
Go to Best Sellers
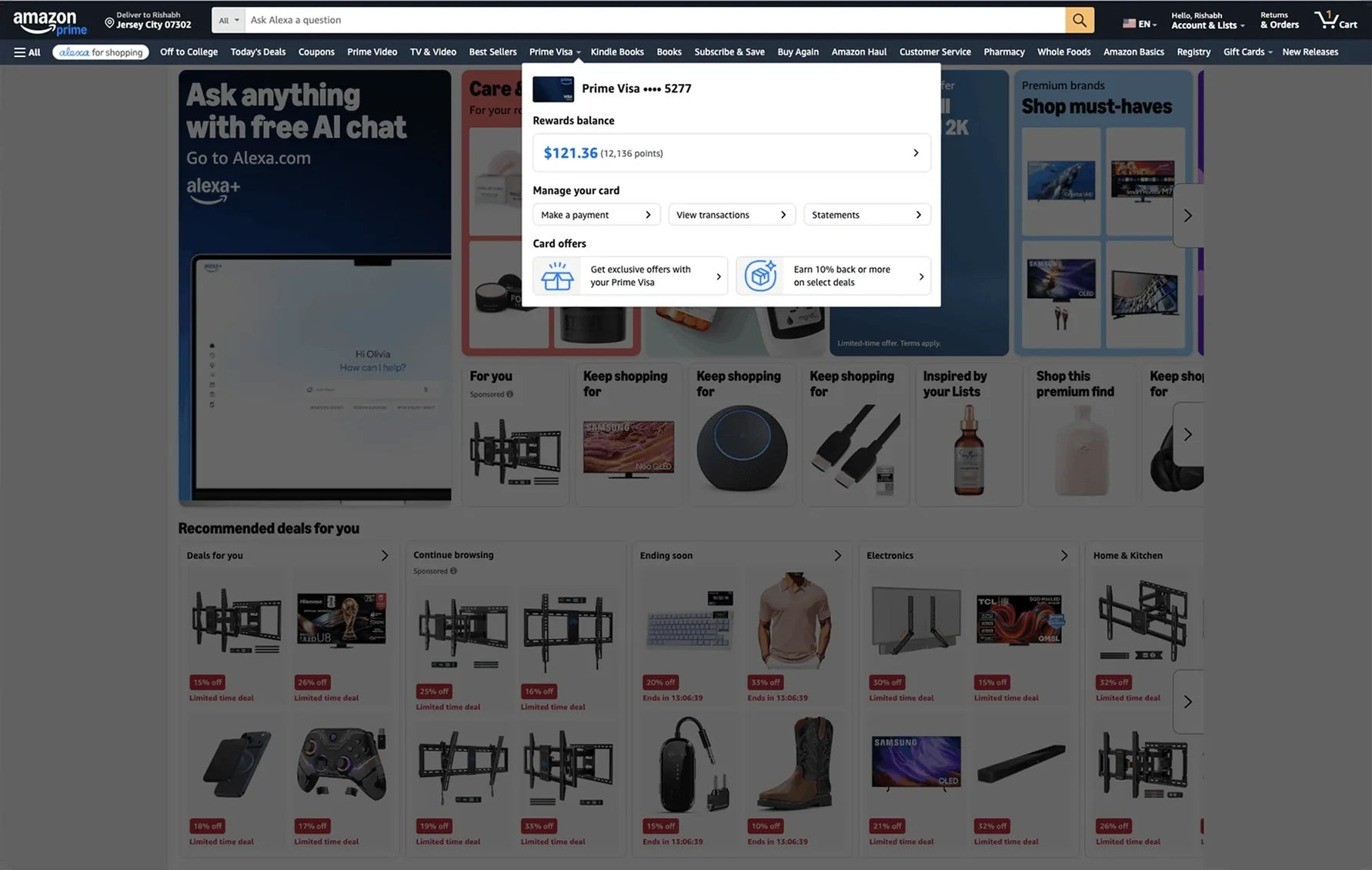pyautogui.click(x=492, y=52)
